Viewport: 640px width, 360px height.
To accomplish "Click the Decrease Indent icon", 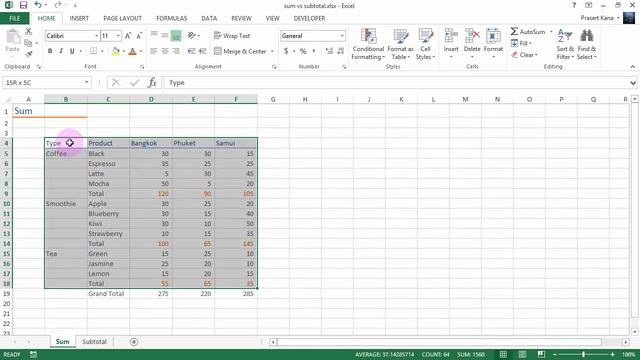I will click(x=191, y=51).
